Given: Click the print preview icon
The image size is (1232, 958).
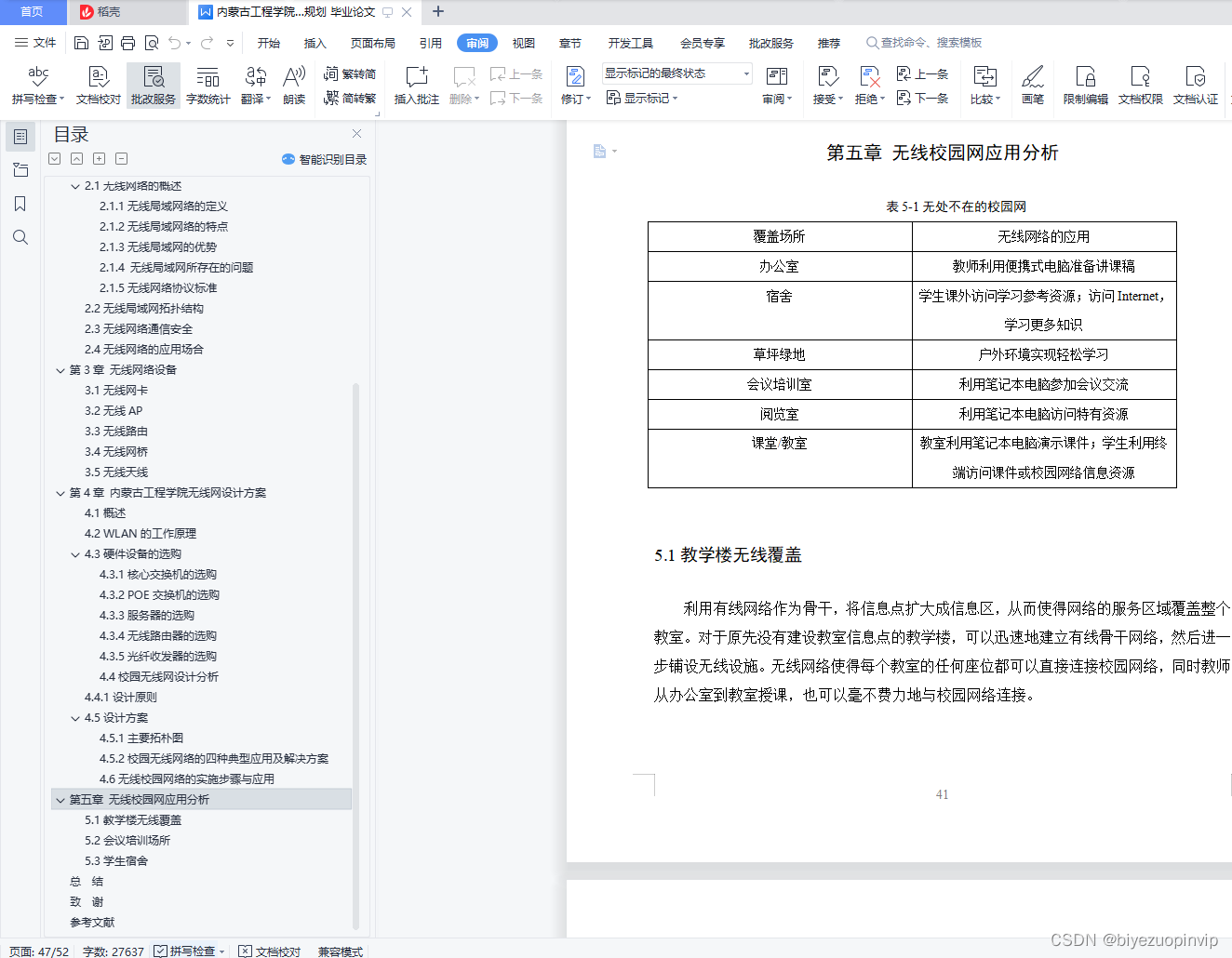Looking at the screenshot, I should tap(152, 43).
